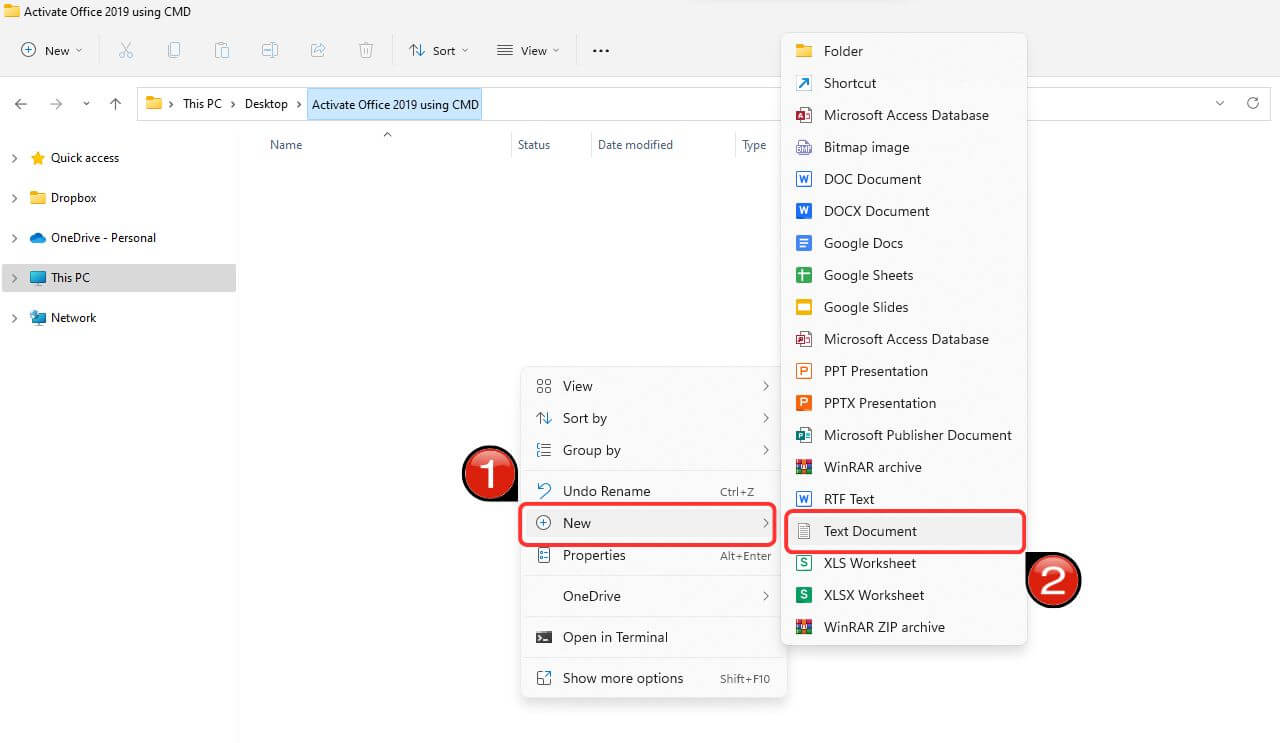This screenshot has width=1280, height=743.
Task: Go up one folder level arrow
Action: click(115, 104)
